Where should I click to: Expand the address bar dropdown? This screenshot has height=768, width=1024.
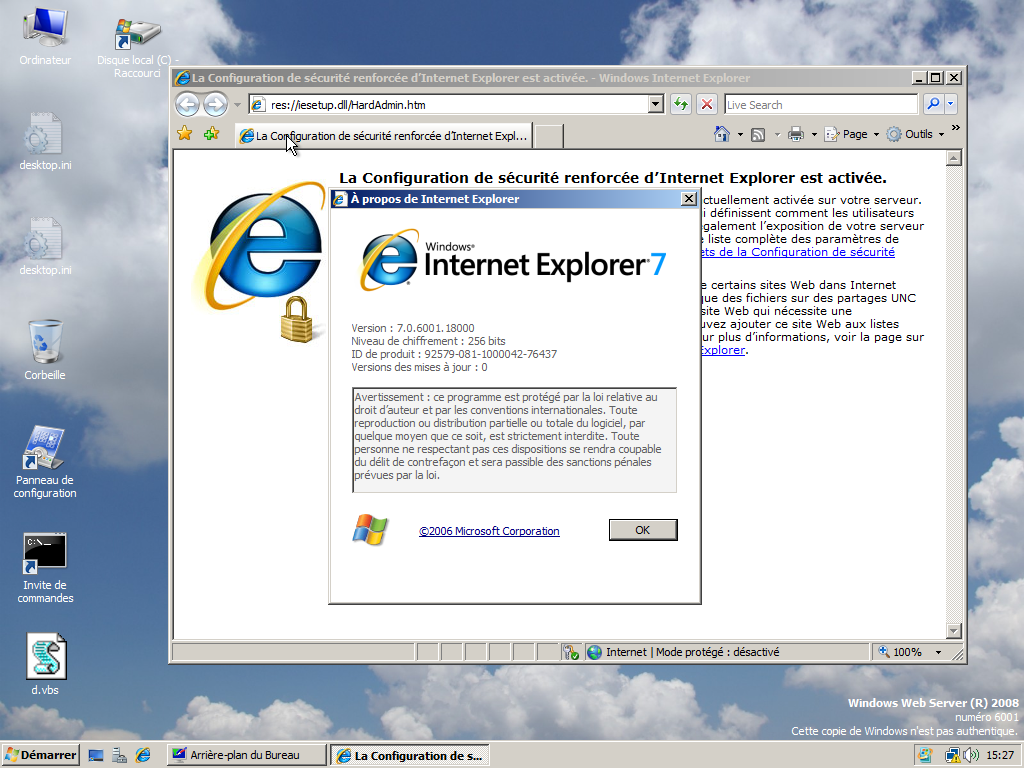coord(656,104)
